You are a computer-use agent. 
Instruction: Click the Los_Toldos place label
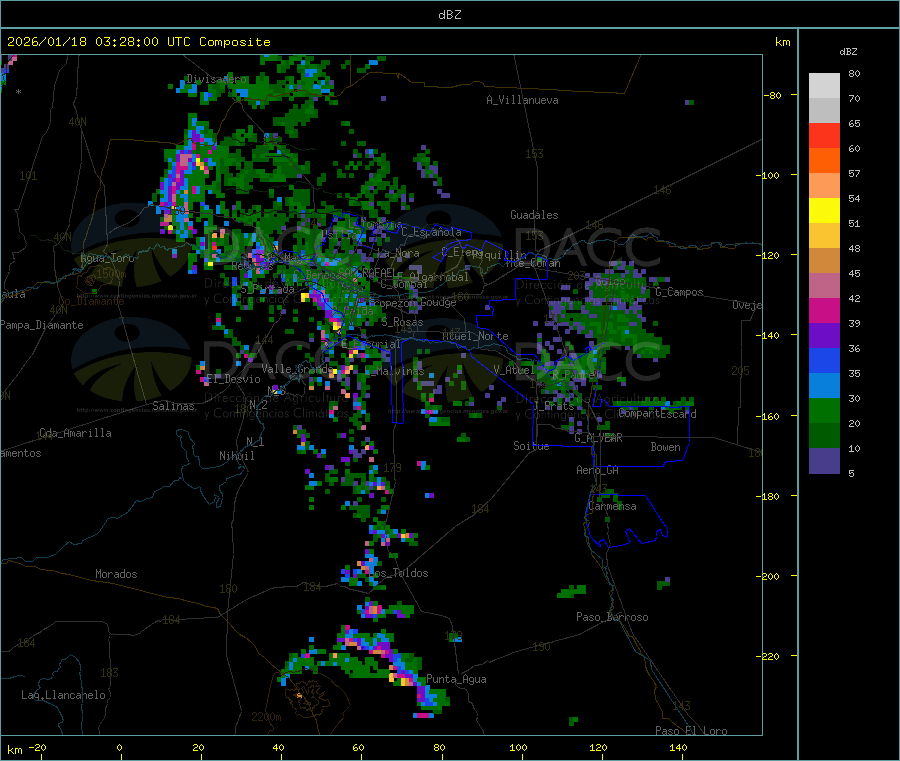click(x=398, y=573)
